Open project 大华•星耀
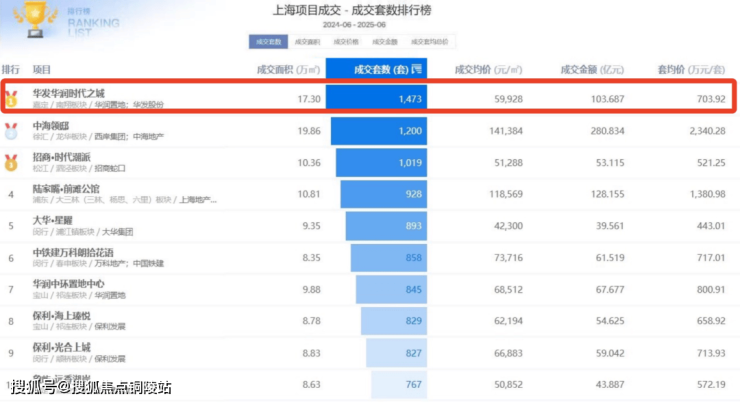Screen dimensions: 740x403 point(52,220)
